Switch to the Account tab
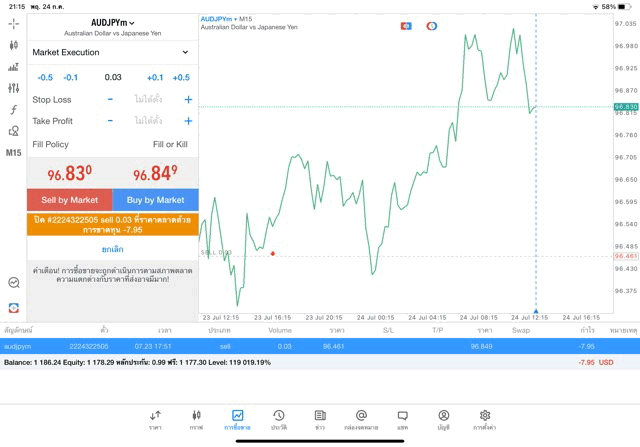The width and height of the screenshot is (640, 447). 443,419
